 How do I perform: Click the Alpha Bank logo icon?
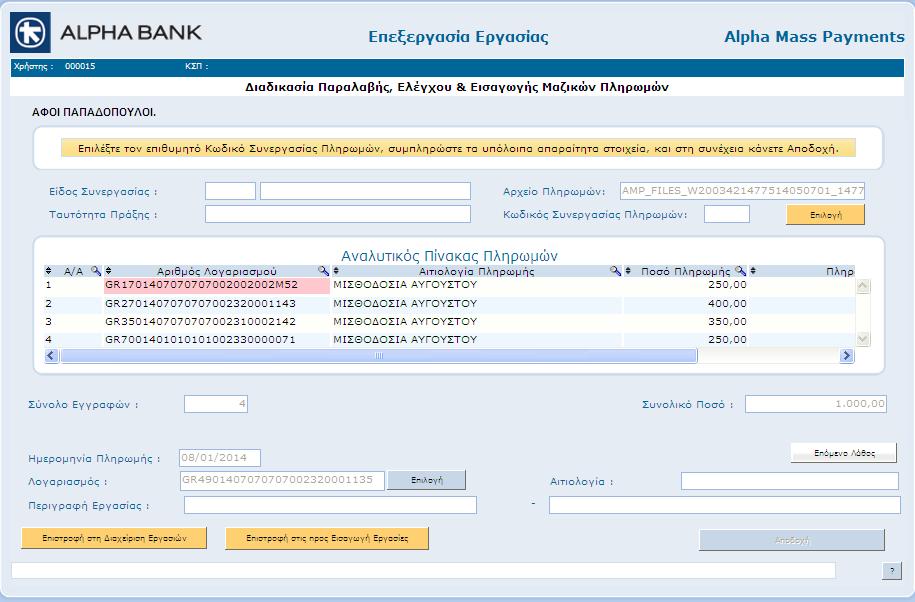[30, 33]
